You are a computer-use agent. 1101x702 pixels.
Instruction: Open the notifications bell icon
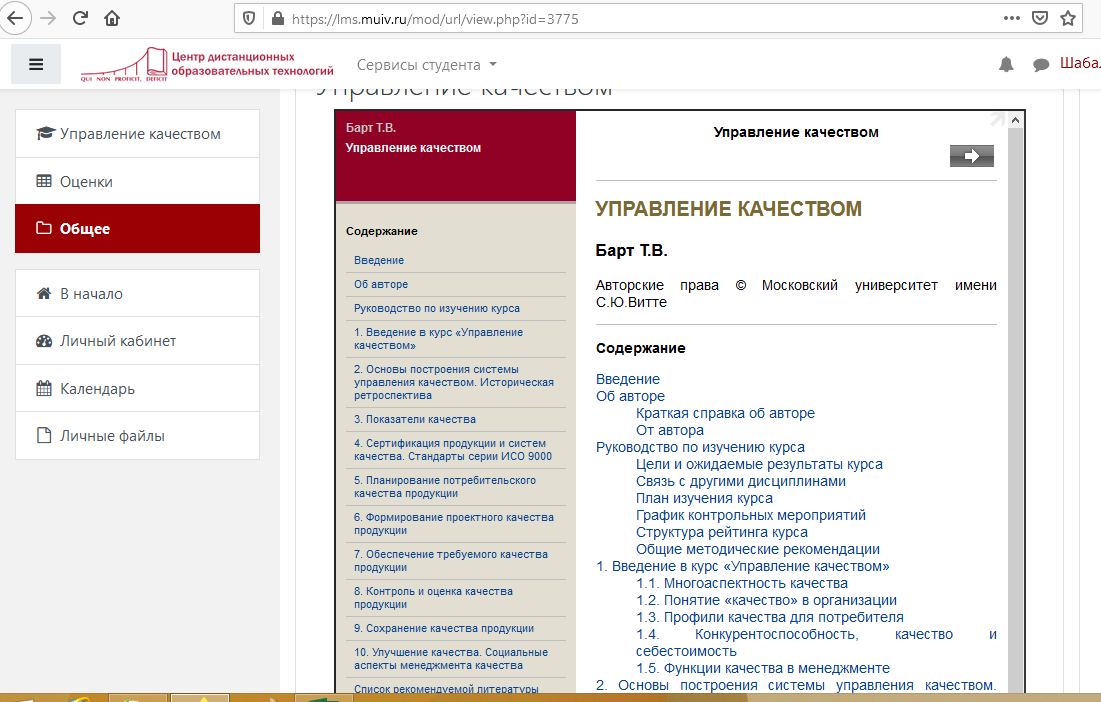[1006, 65]
